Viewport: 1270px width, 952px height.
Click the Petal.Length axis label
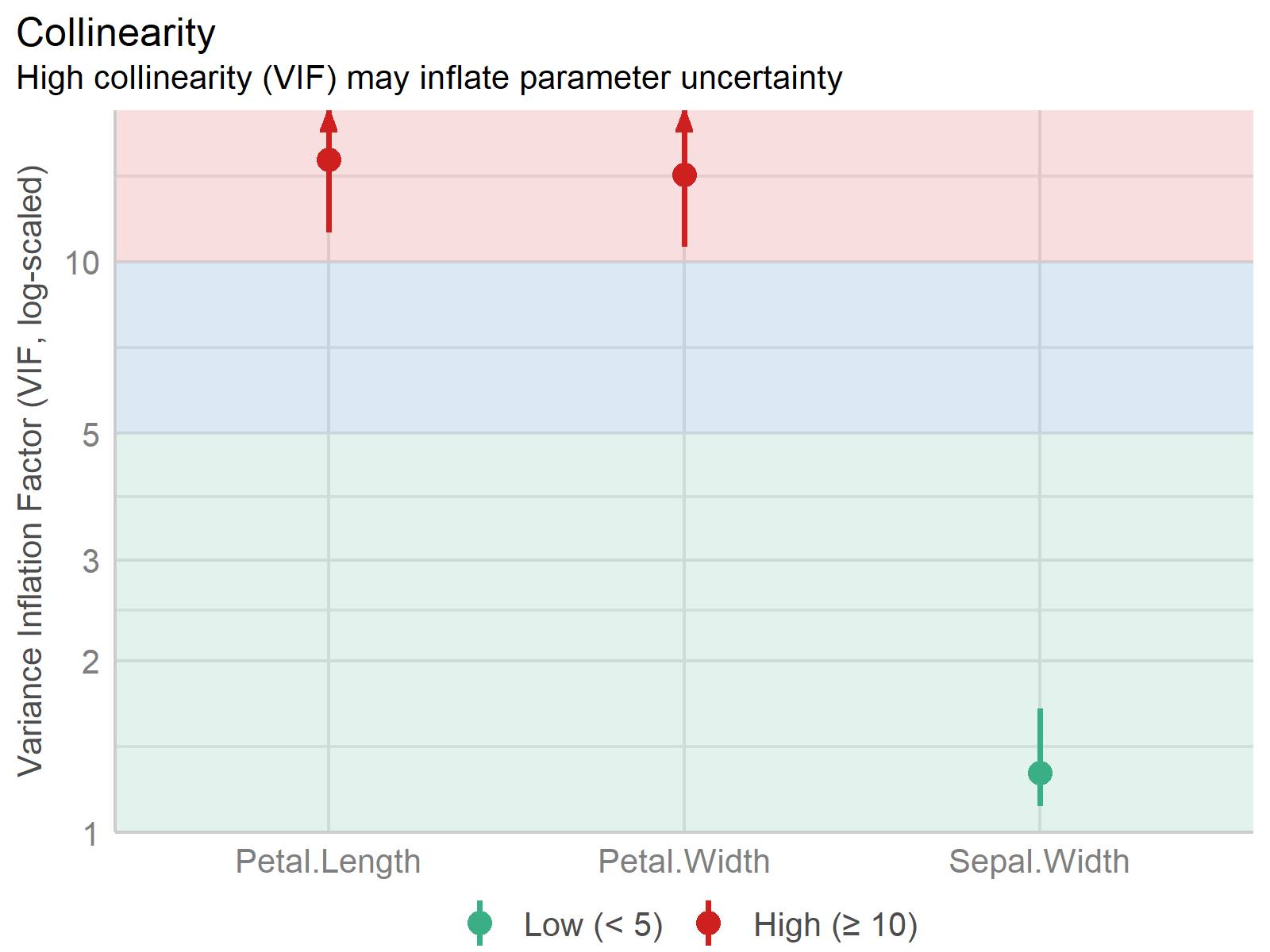328,862
